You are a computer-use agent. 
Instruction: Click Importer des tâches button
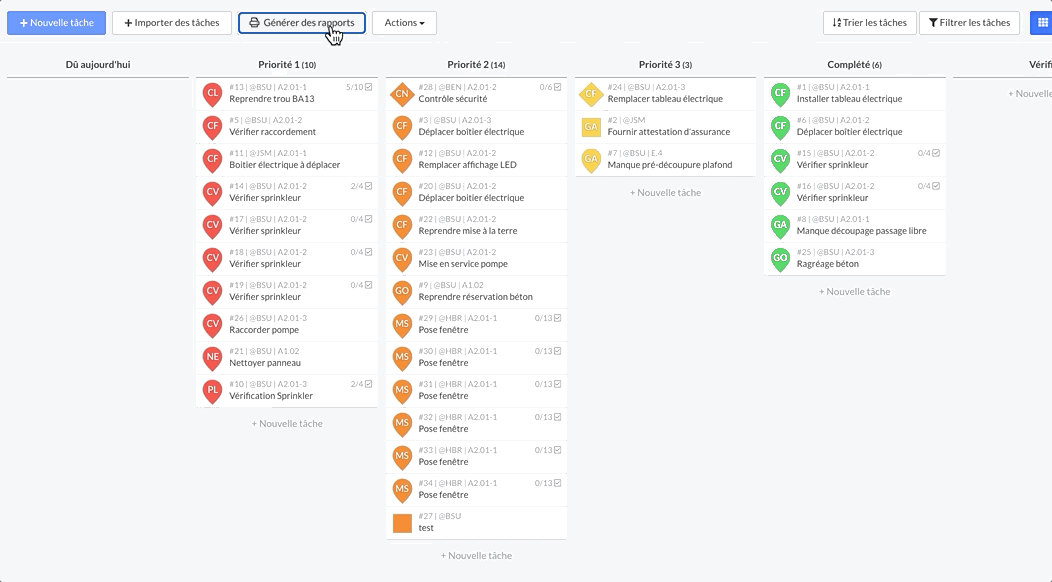[172, 23]
